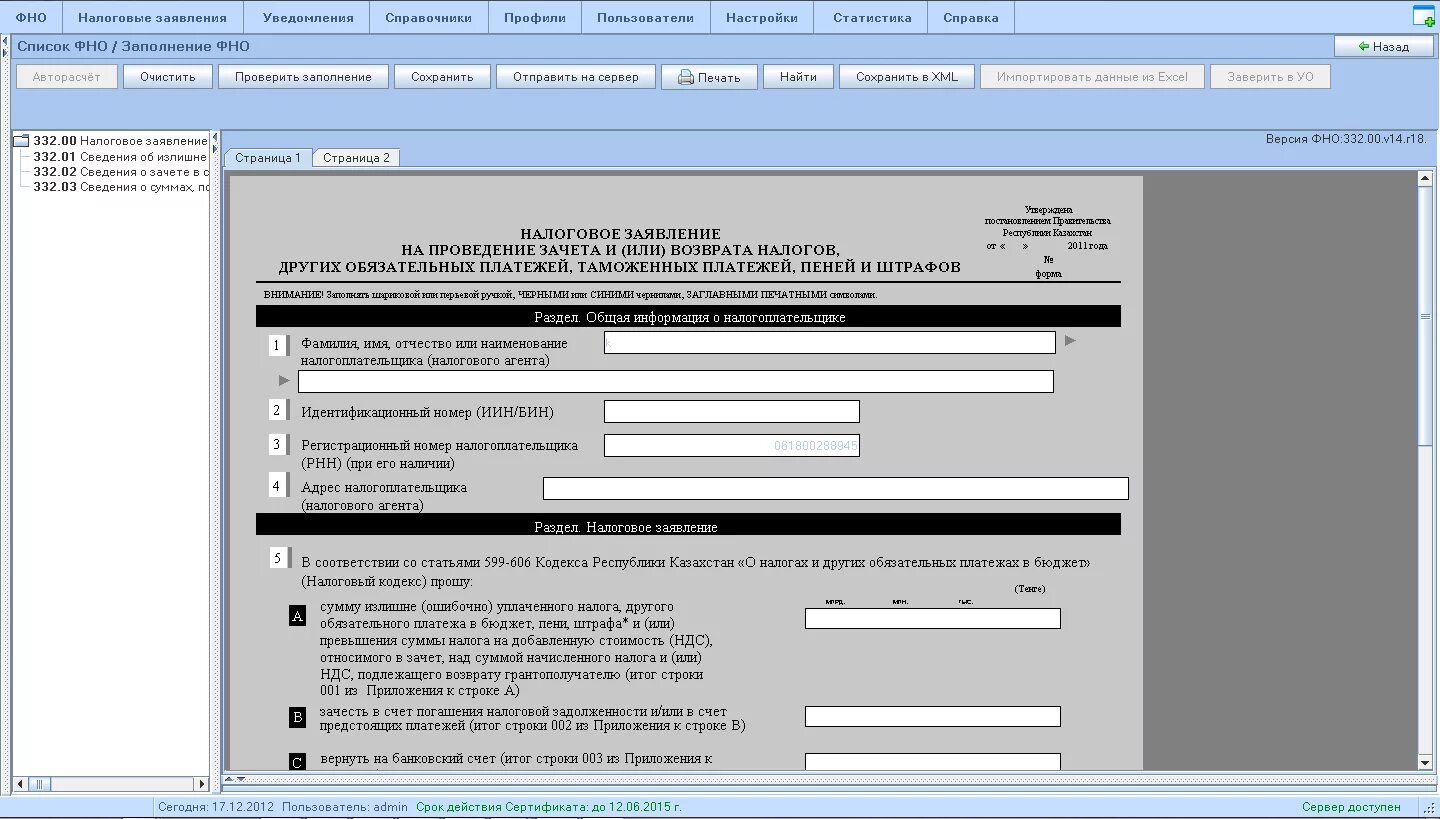This screenshot has width=1440, height=819.
Task: Click Сохранить в XML button
Action: point(907,77)
